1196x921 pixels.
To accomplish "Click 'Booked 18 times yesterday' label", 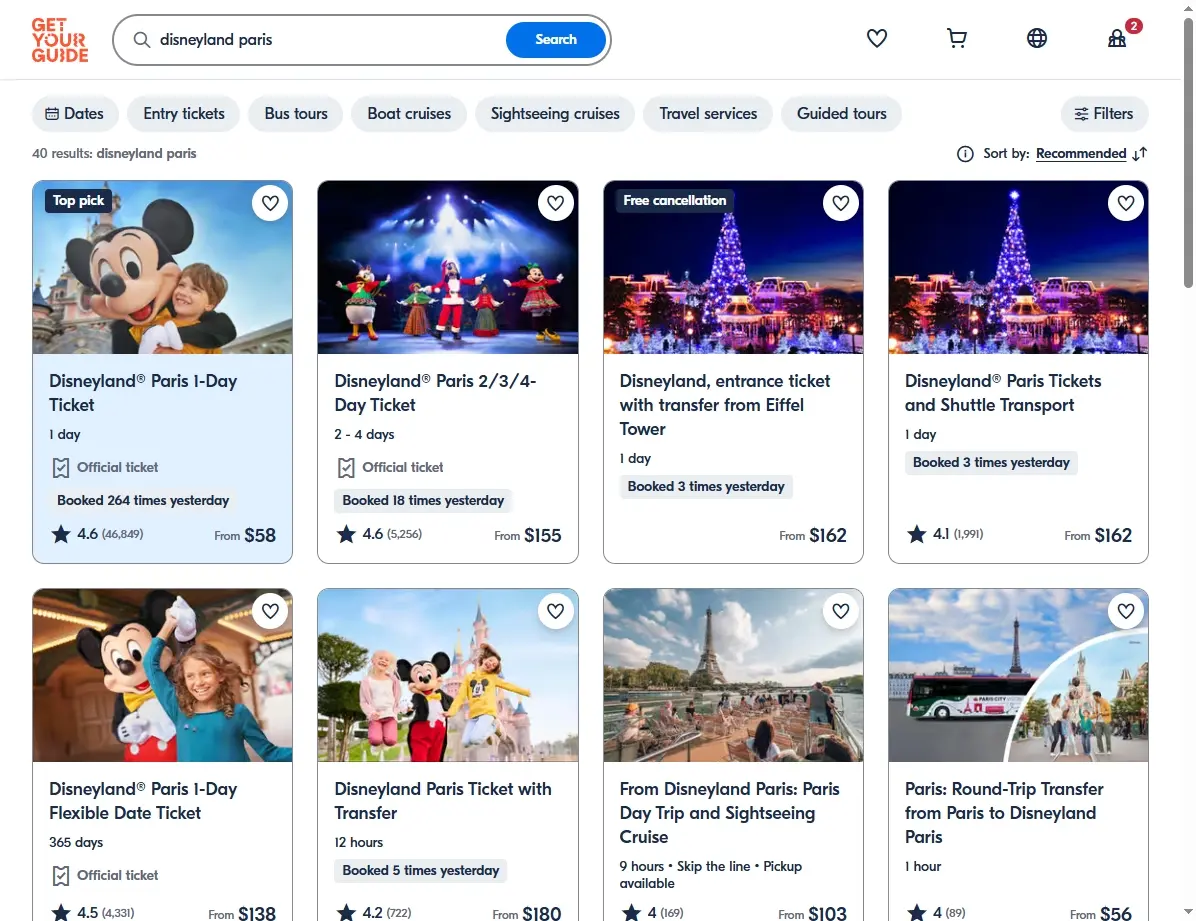I will click(x=423, y=501).
